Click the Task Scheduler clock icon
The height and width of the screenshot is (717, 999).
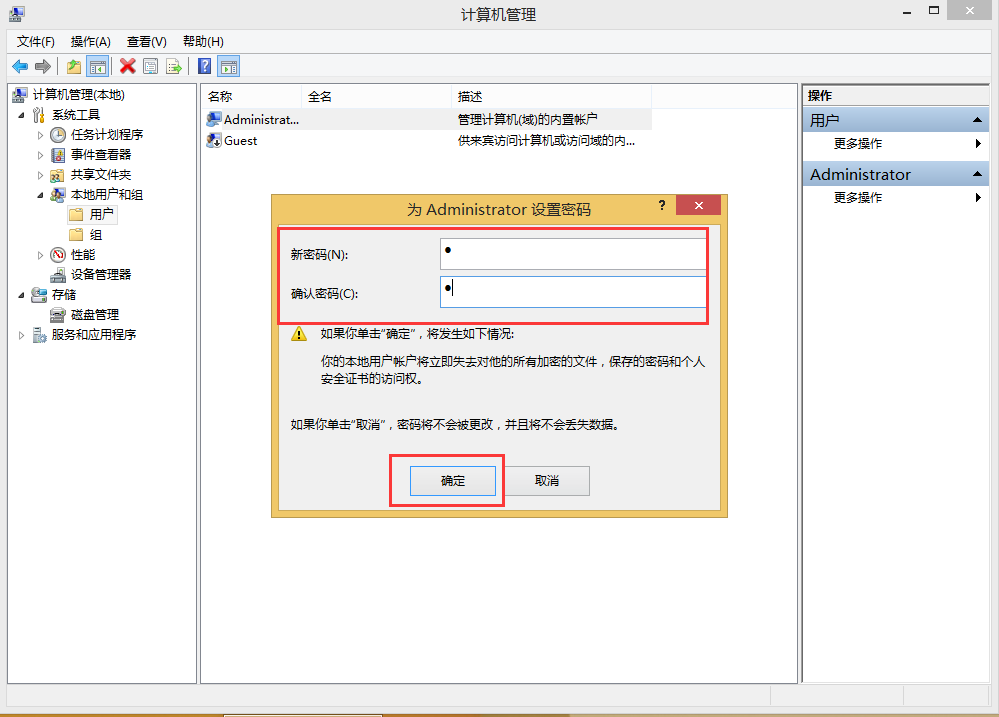click(x=58, y=135)
